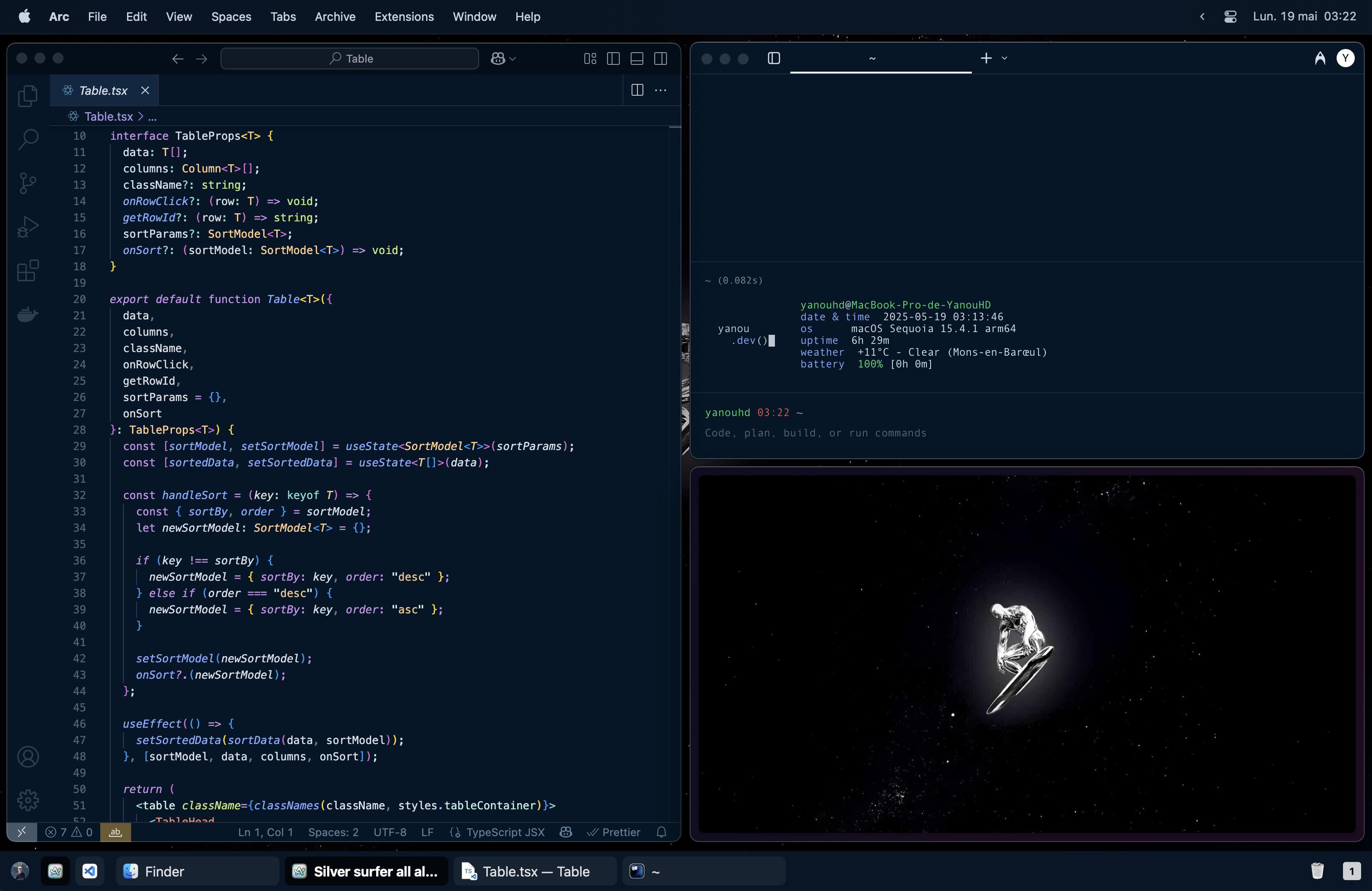Open notifications bell in status bar
Image resolution: width=1372 pixels, height=891 pixels.
662,832
